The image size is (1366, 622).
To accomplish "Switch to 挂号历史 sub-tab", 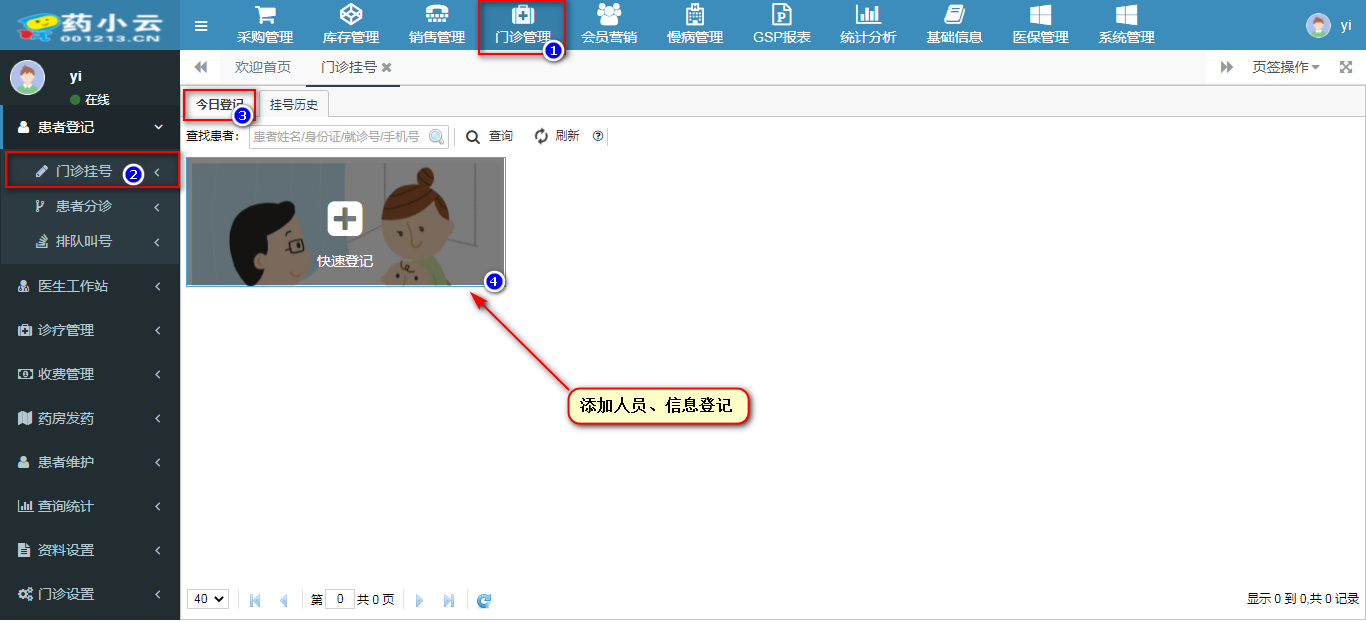I will click(x=294, y=105).
